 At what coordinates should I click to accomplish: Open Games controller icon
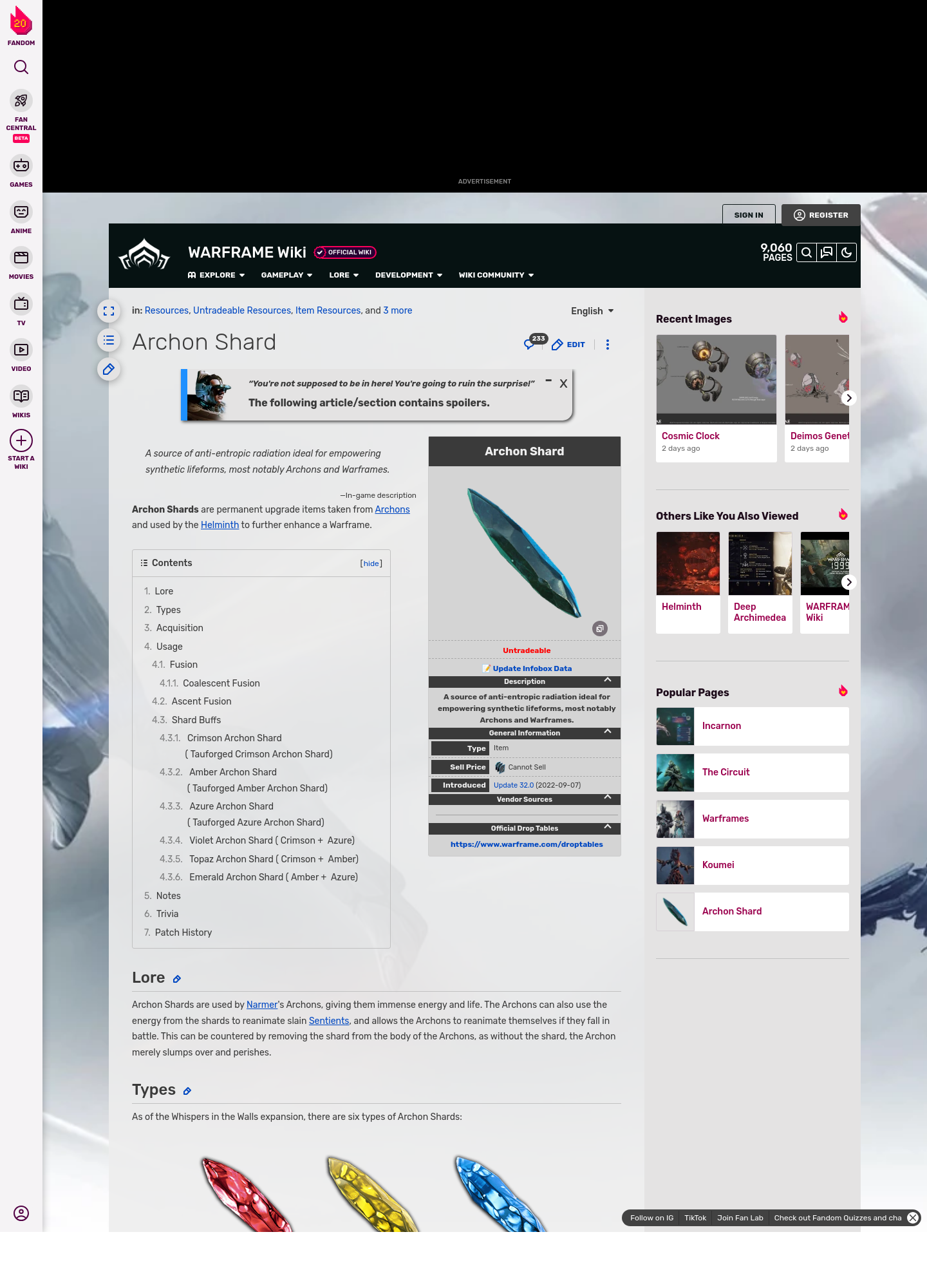21,166
